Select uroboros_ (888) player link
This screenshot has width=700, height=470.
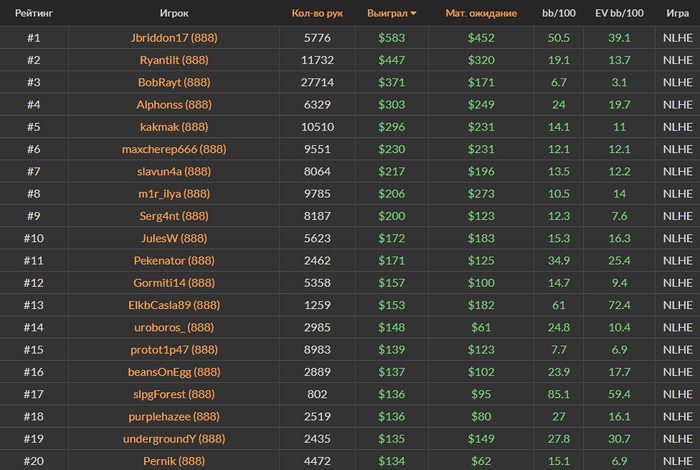pos(174,327)
